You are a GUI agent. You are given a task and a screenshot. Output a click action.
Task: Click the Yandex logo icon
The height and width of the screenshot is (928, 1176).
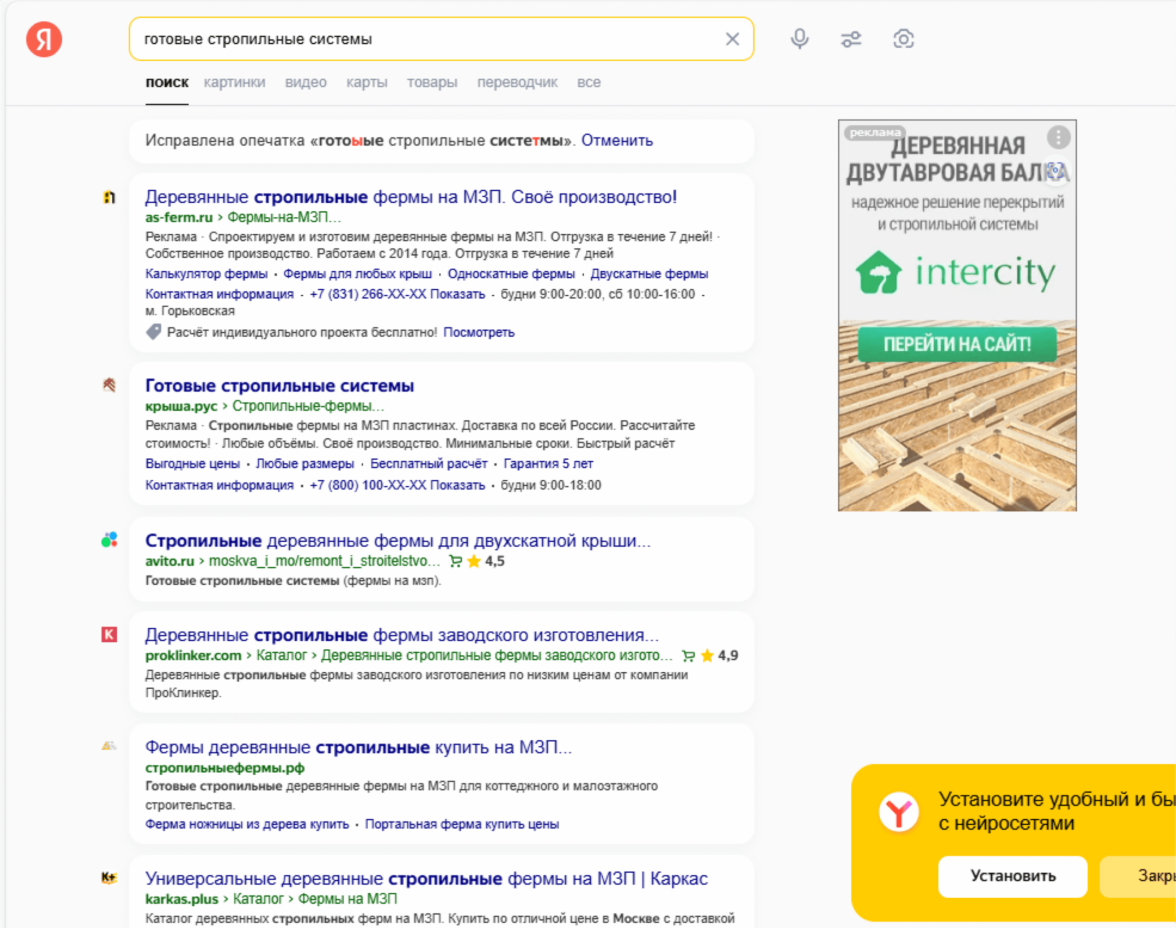pos(44,39)
